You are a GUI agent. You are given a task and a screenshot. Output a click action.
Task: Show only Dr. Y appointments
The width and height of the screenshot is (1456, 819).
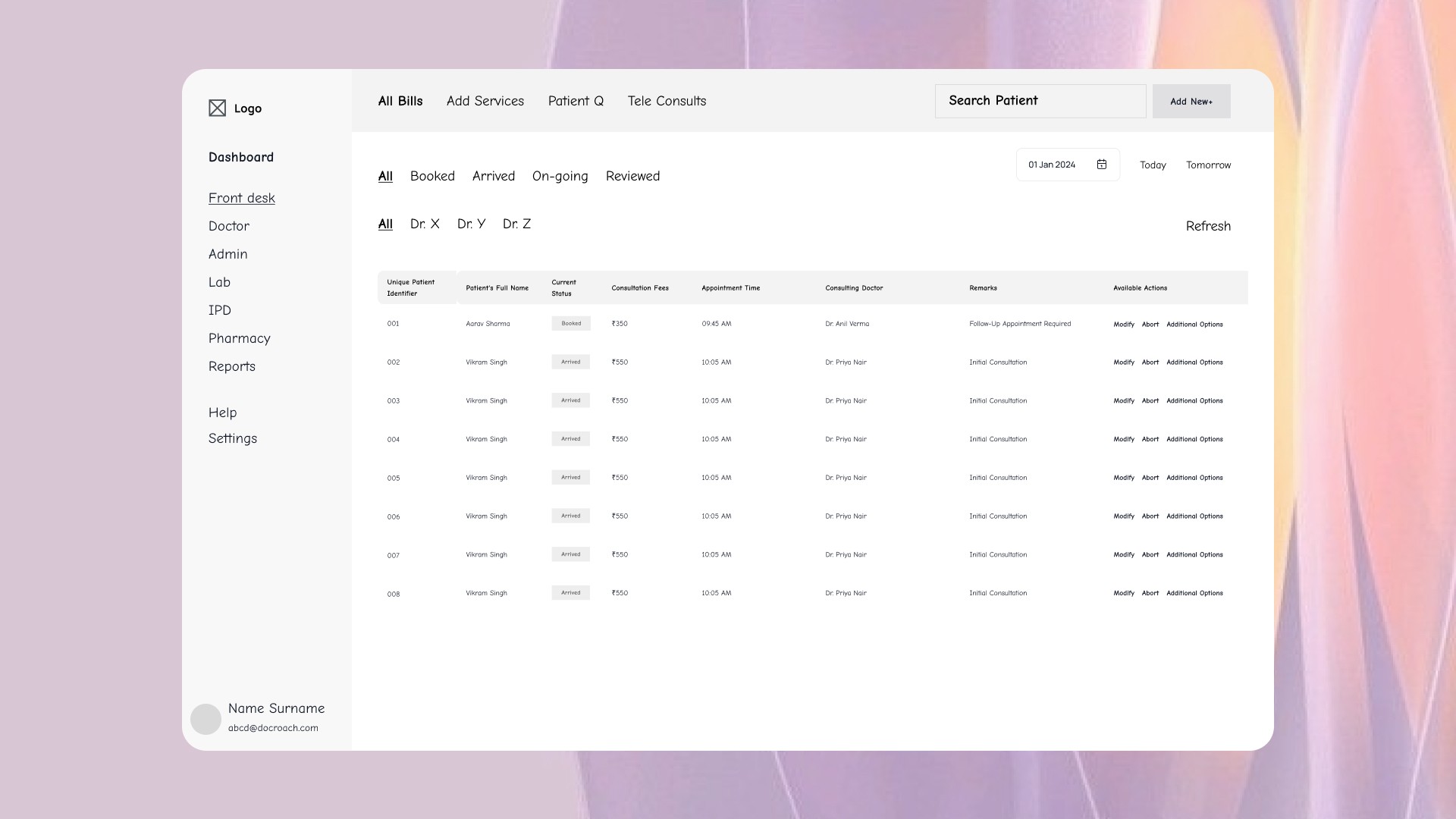pos(471,224)
